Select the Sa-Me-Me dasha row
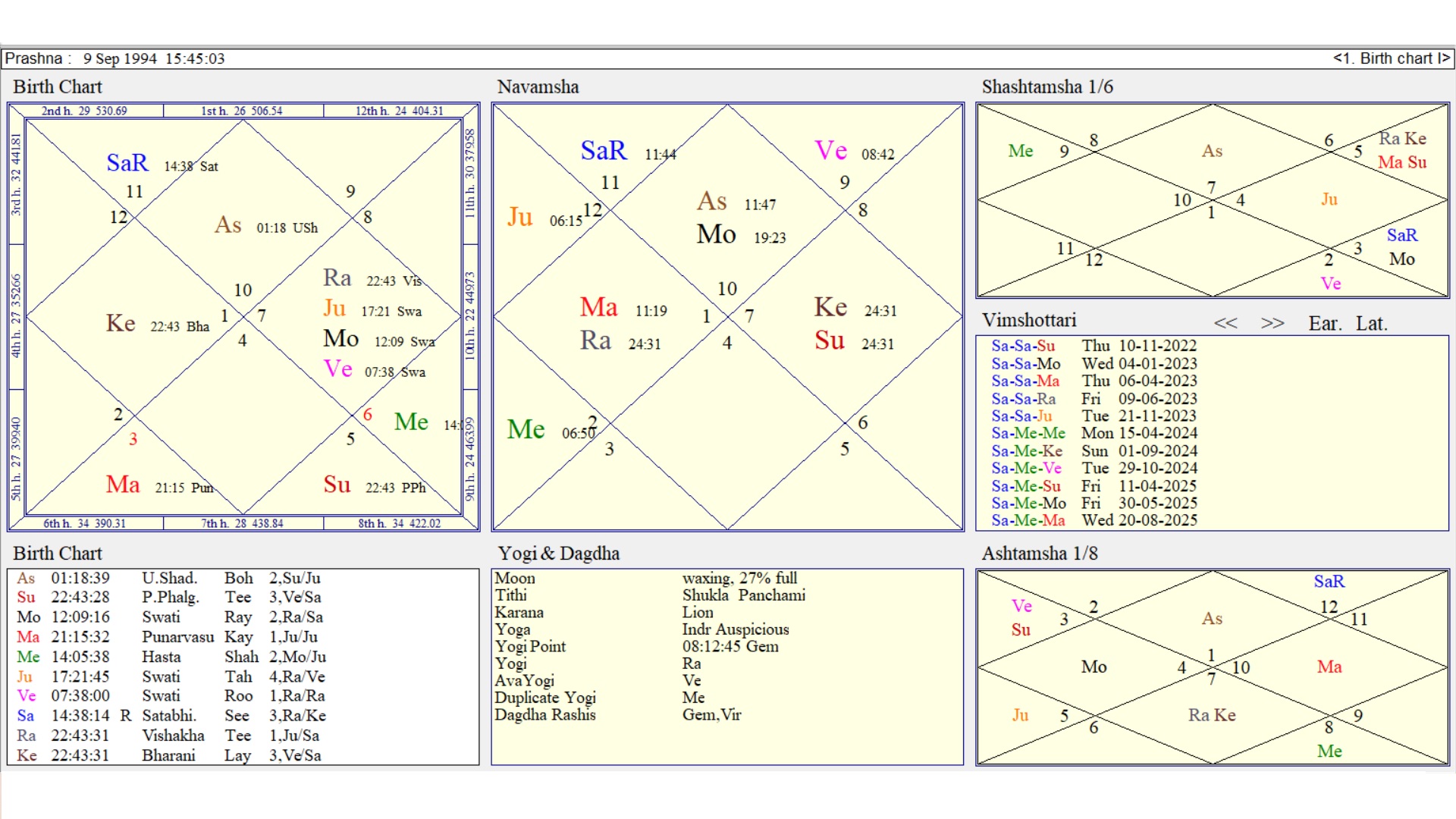The width and height of the screenshot is (1456, 819). [1094, 434]
